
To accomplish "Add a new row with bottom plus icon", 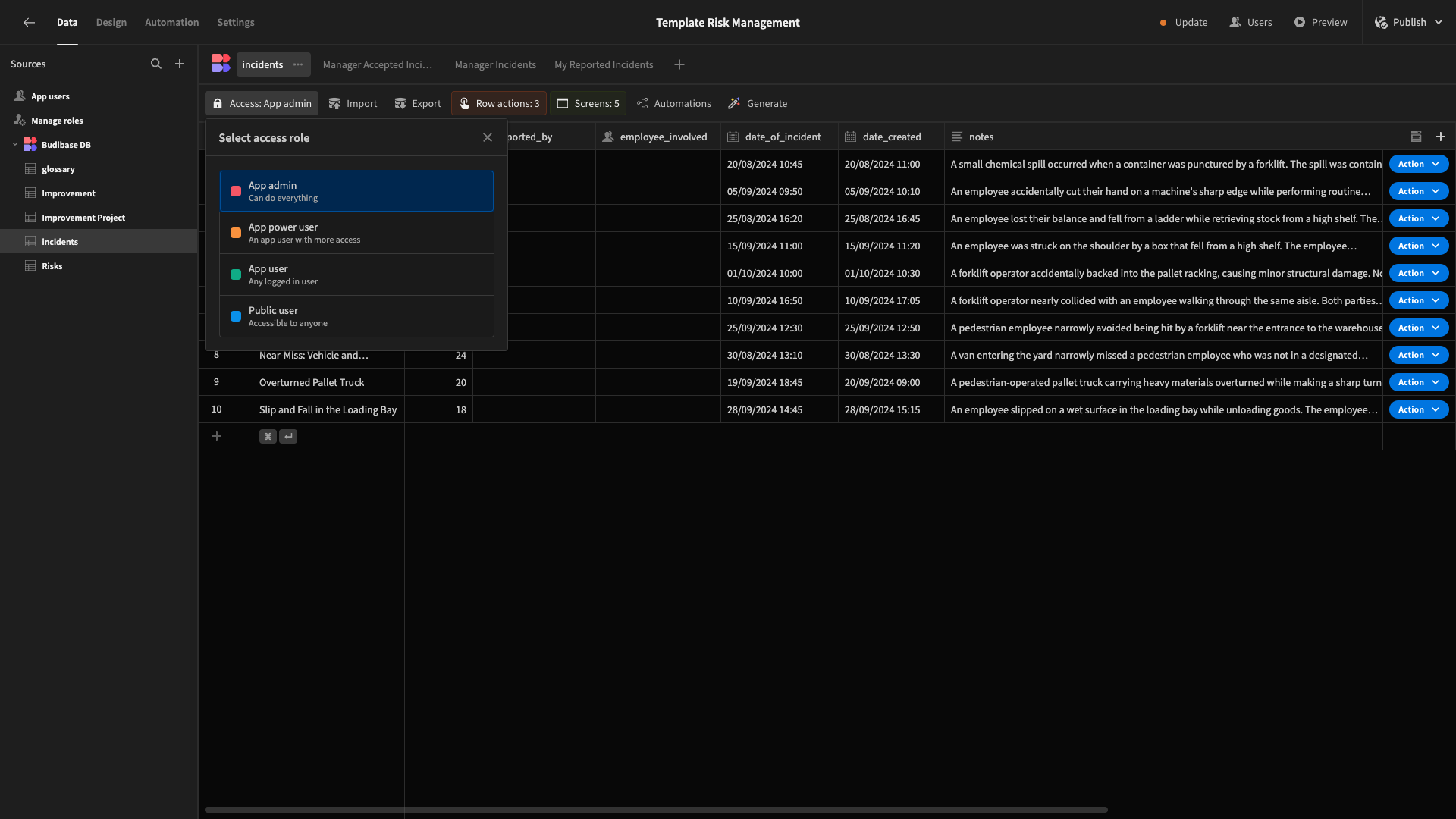I will [x=217, y=437].
